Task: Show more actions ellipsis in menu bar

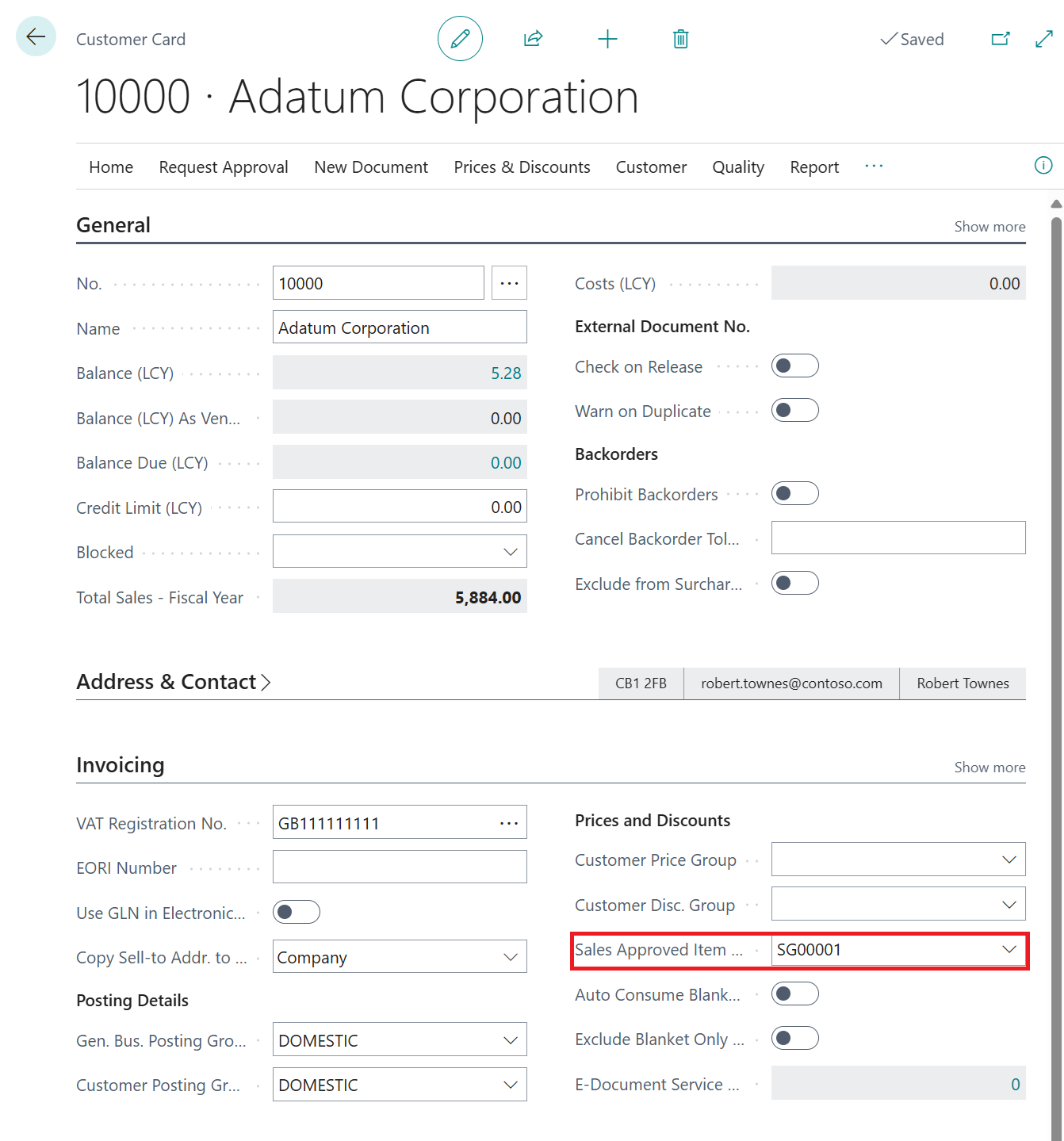Action: pos(874,166)
